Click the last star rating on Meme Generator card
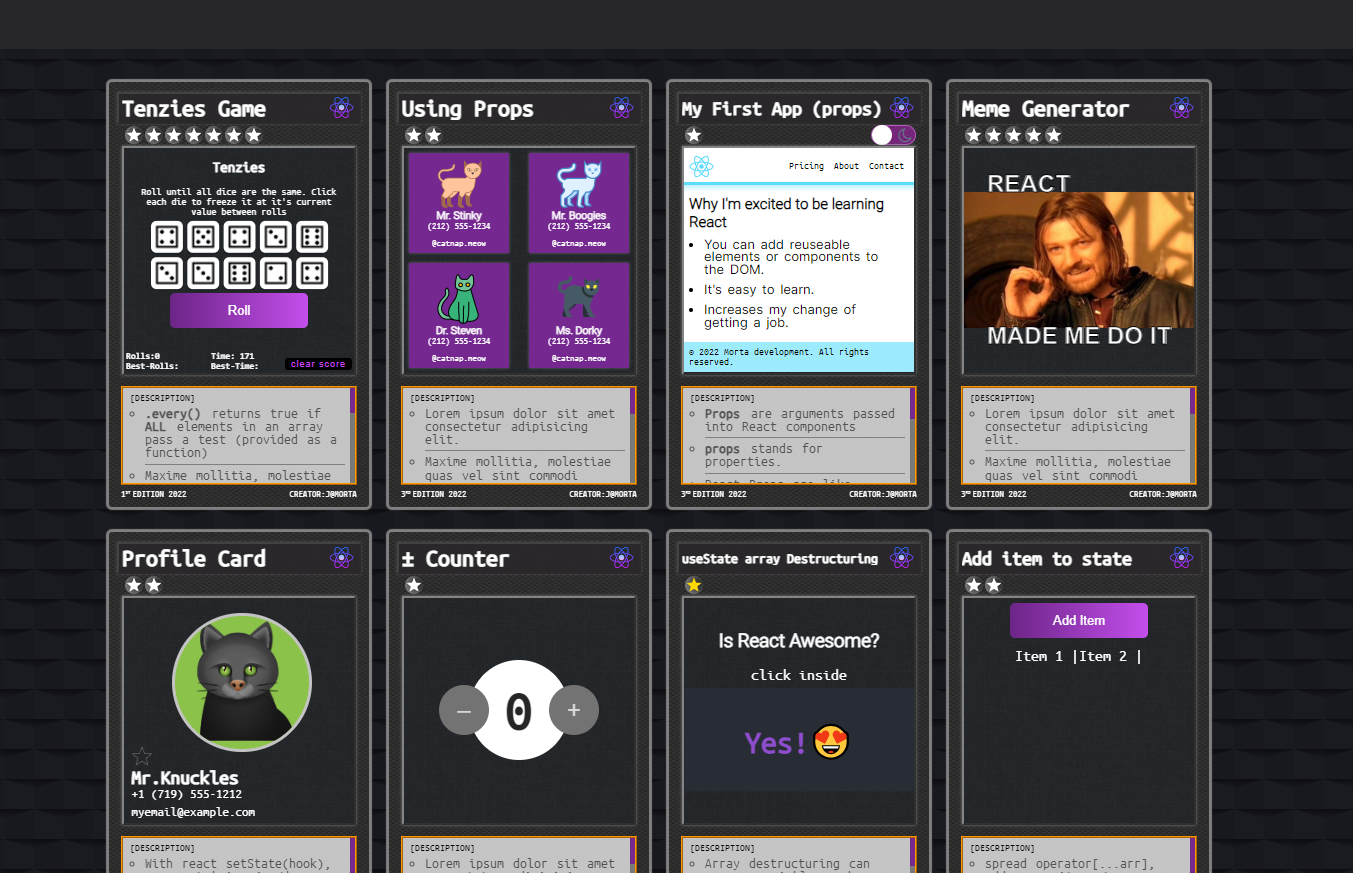This screenshot has height=873, width=1353. pos(1053,135)
